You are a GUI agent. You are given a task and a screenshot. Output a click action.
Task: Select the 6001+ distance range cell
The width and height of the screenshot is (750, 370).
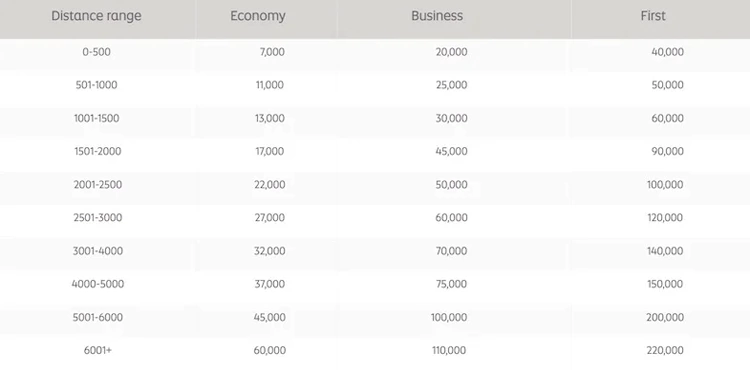click(x=98, y=350)
